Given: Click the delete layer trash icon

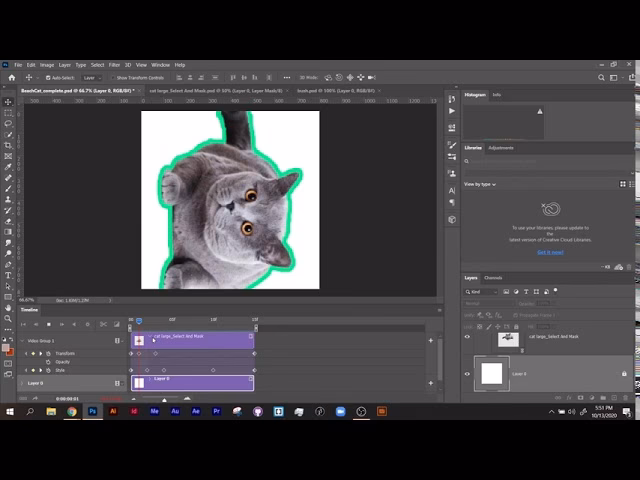Looking at the screenshot, I should [626, 398].
